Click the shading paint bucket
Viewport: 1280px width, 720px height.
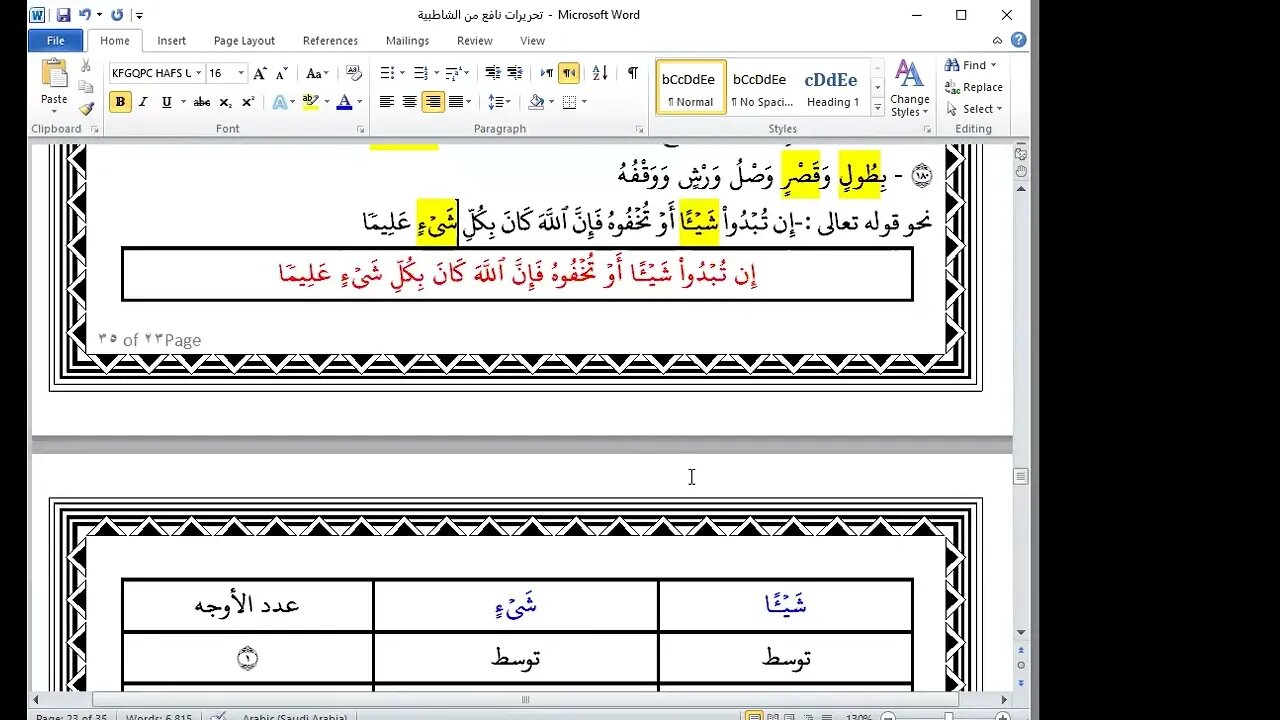point(536,102)
